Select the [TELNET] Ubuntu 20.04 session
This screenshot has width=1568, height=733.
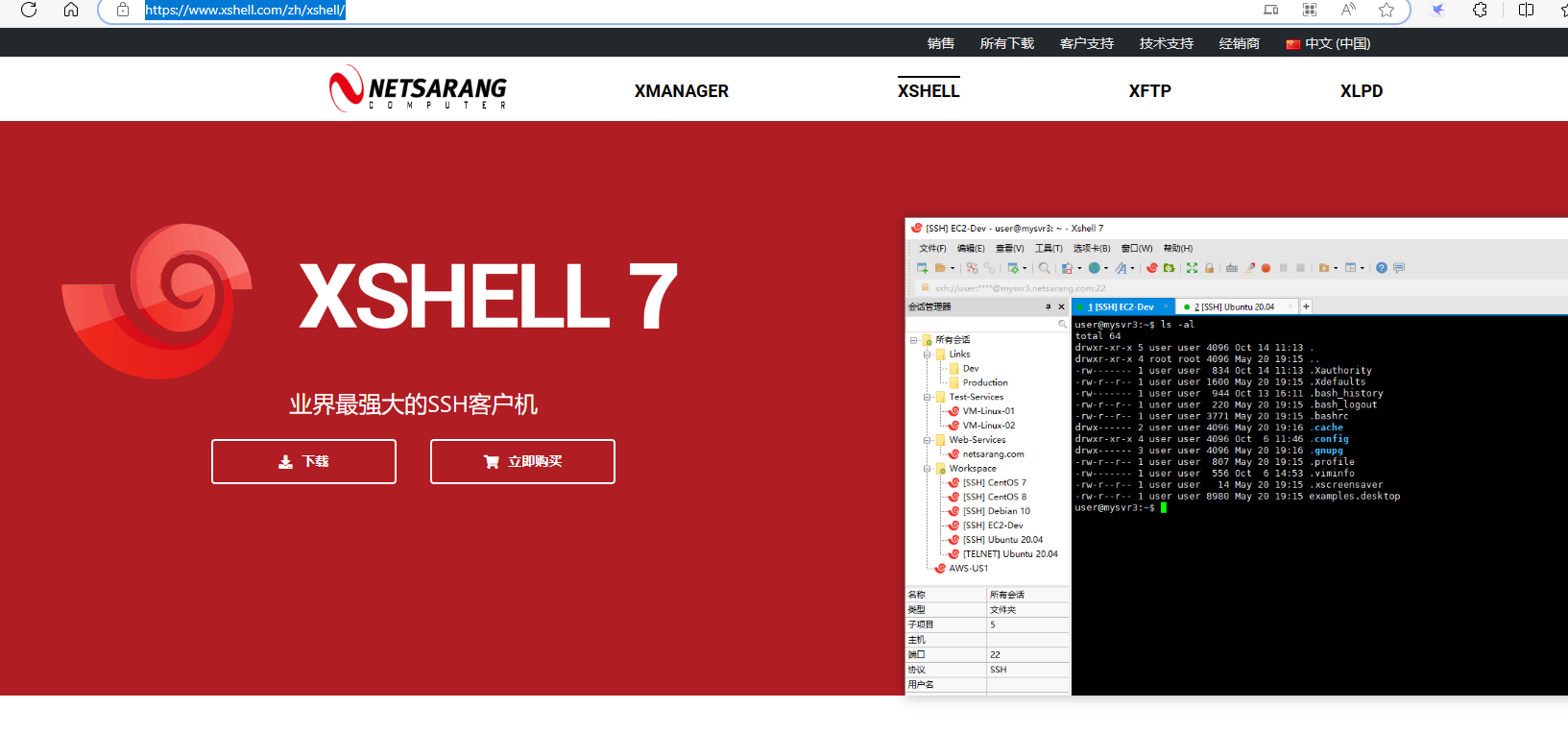(1010, 554)
